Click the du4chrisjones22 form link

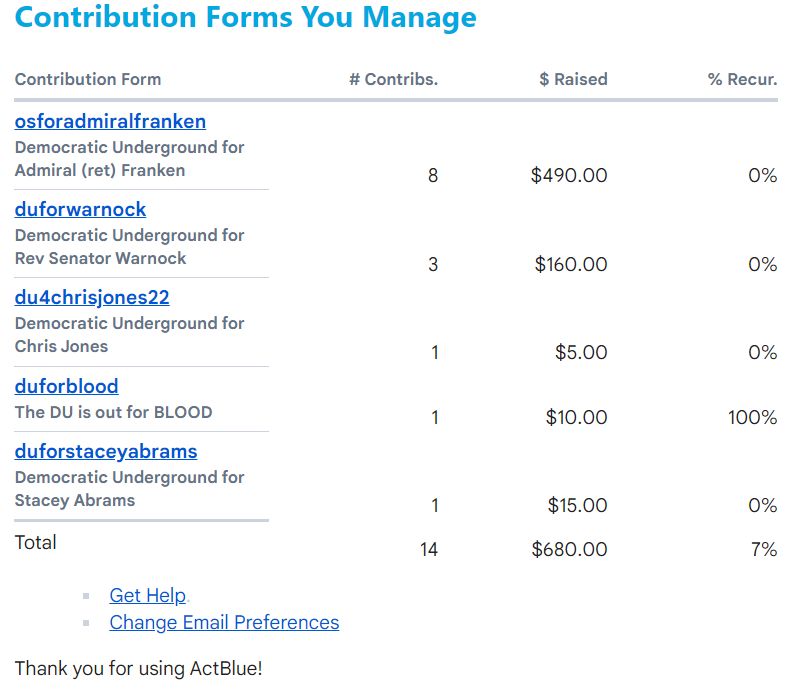tap(92, 298)
